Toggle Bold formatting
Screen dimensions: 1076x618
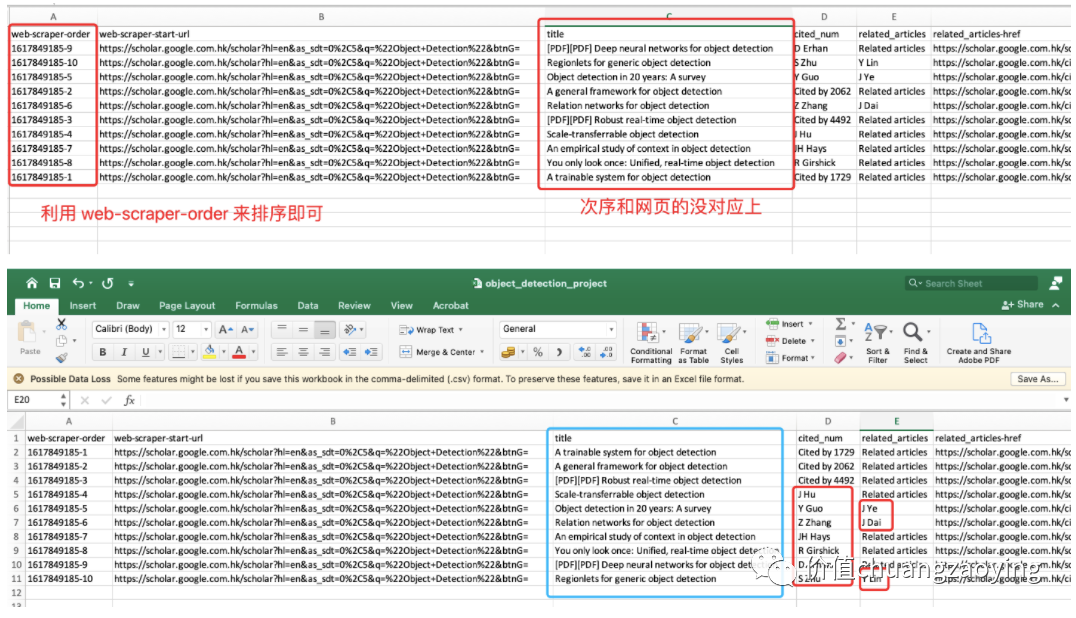(102, 352)
